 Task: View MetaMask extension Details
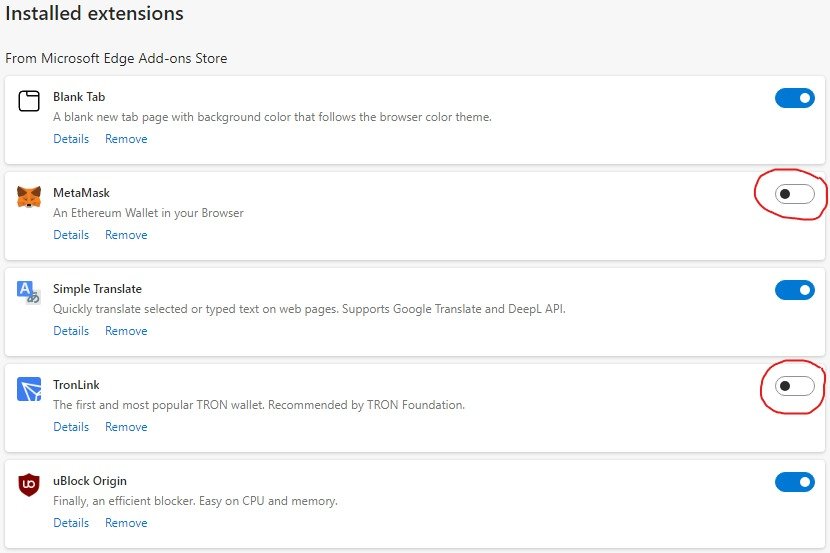71,234
